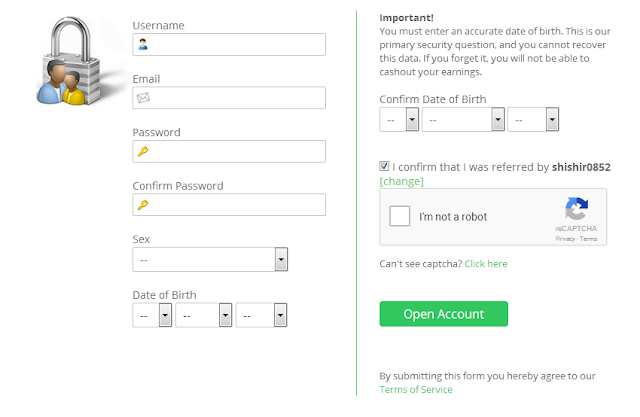This screenshot has width=640, height=417.
Task: Click the envelope icon in Email field
Action: pos(143,98)
